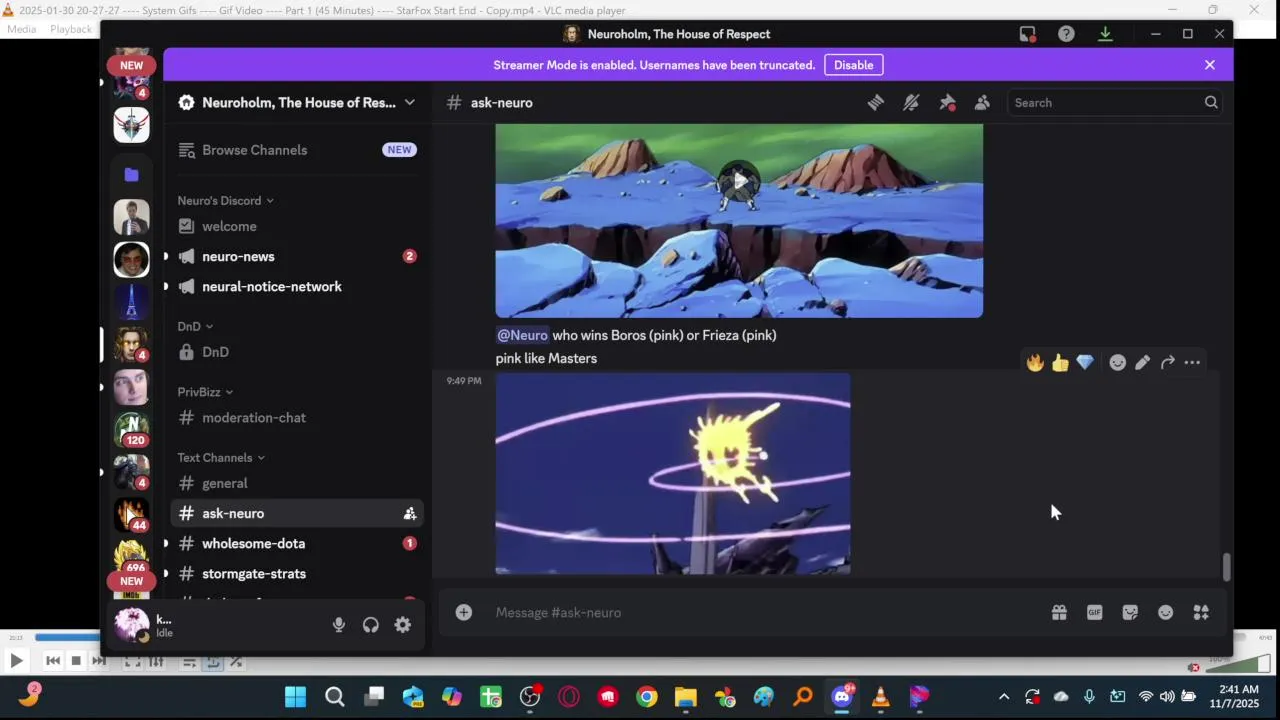Switch to the general channel
Screen dimensions: 1280x720
[x=297, y=483]
